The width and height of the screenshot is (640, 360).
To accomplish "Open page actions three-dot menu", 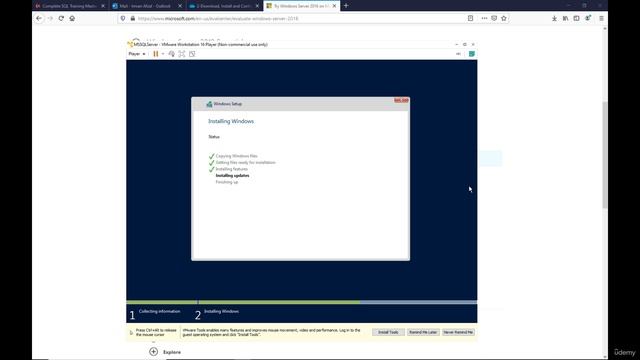I will [484, 18].
